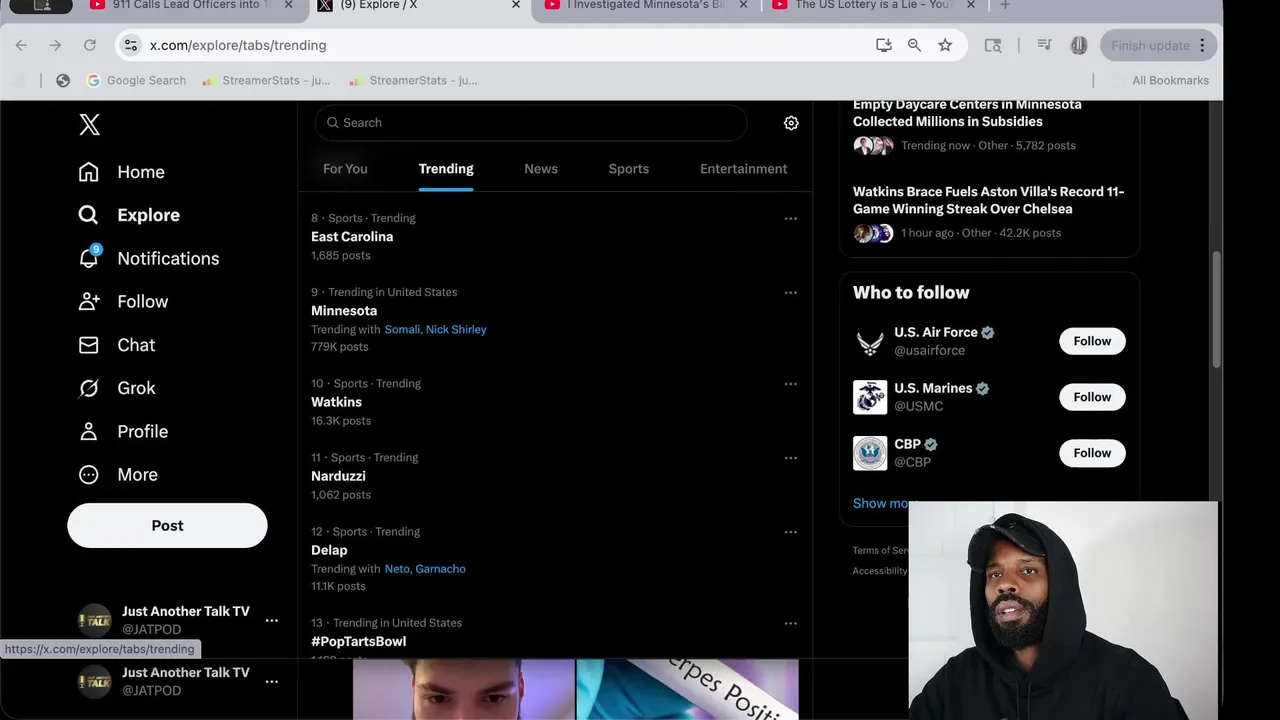Open the media control icon in toolbar
Viewport: 1280px width, 720px height.
coord(1044,45)
